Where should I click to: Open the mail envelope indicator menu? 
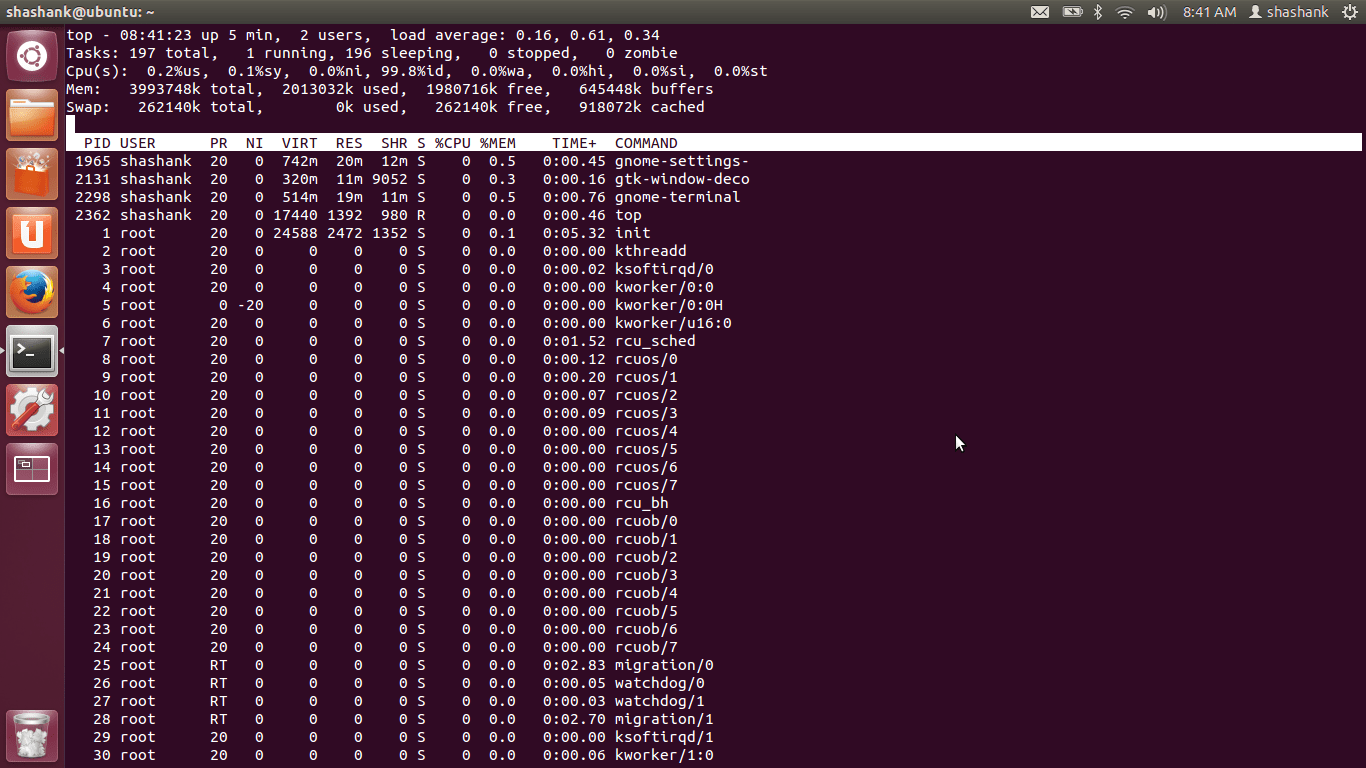[x=1040, y=12]
